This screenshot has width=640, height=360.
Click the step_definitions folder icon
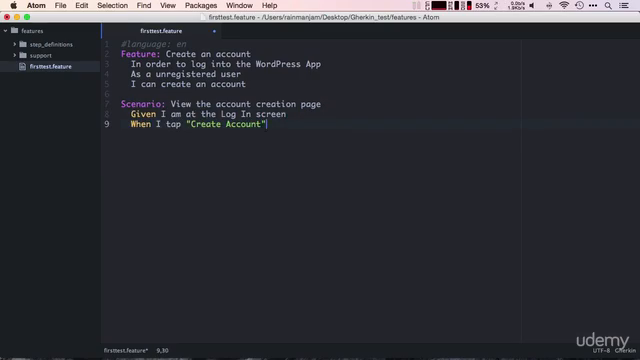point(23,44)
